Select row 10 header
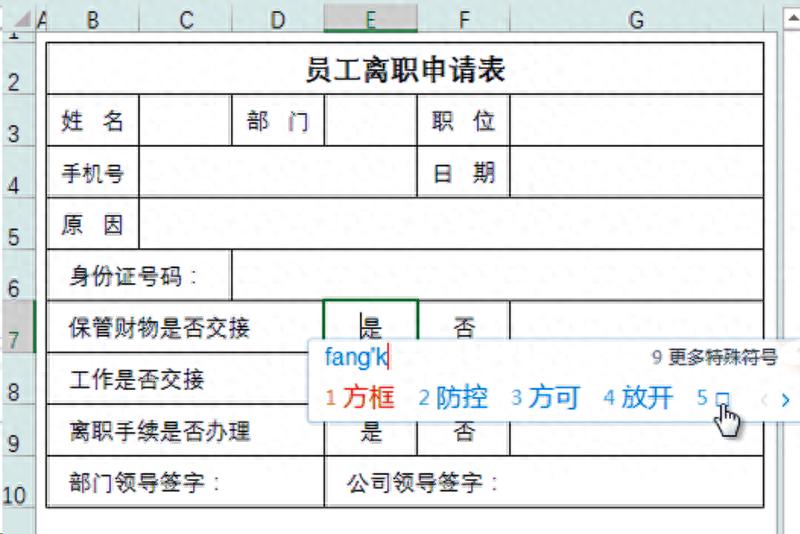 tap(18, 482)
